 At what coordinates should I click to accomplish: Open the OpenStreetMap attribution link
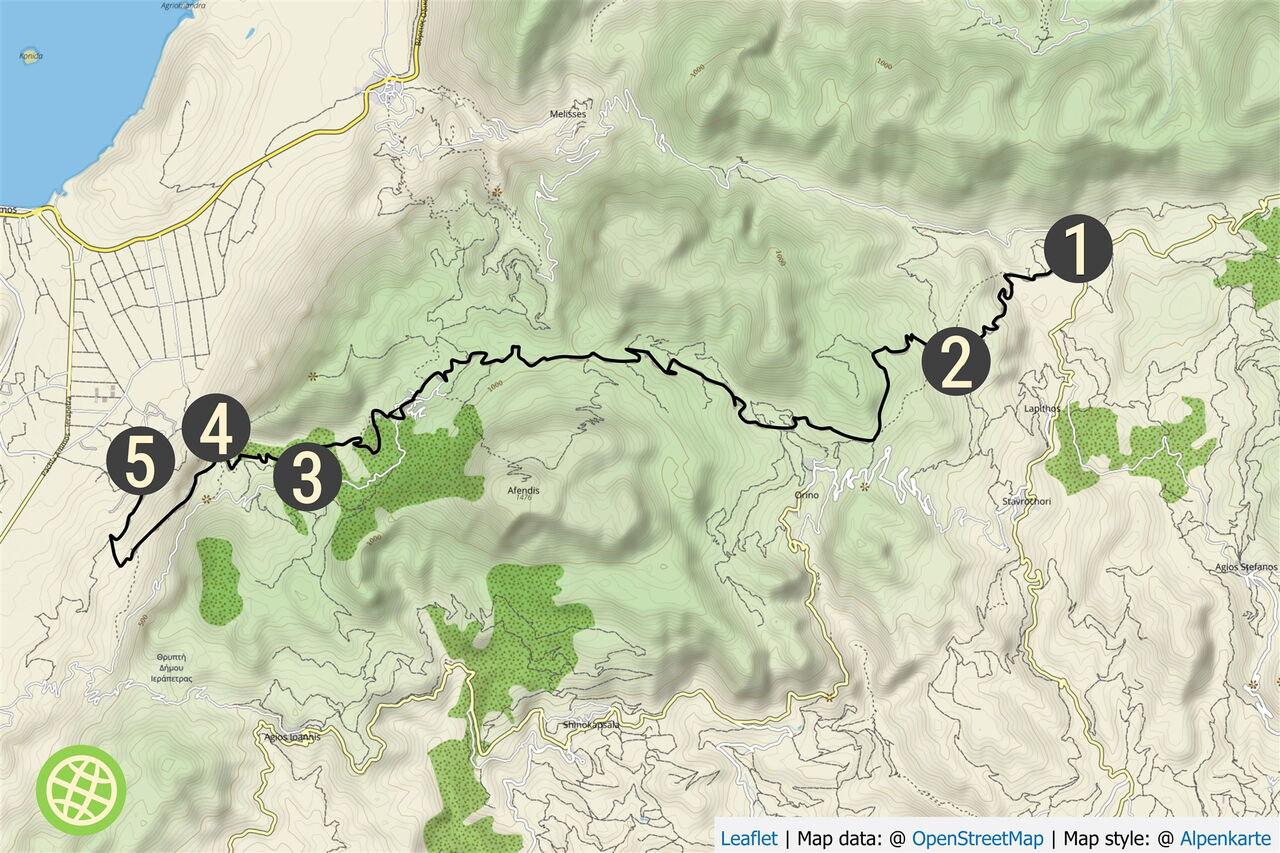click(x=977, y=839)
